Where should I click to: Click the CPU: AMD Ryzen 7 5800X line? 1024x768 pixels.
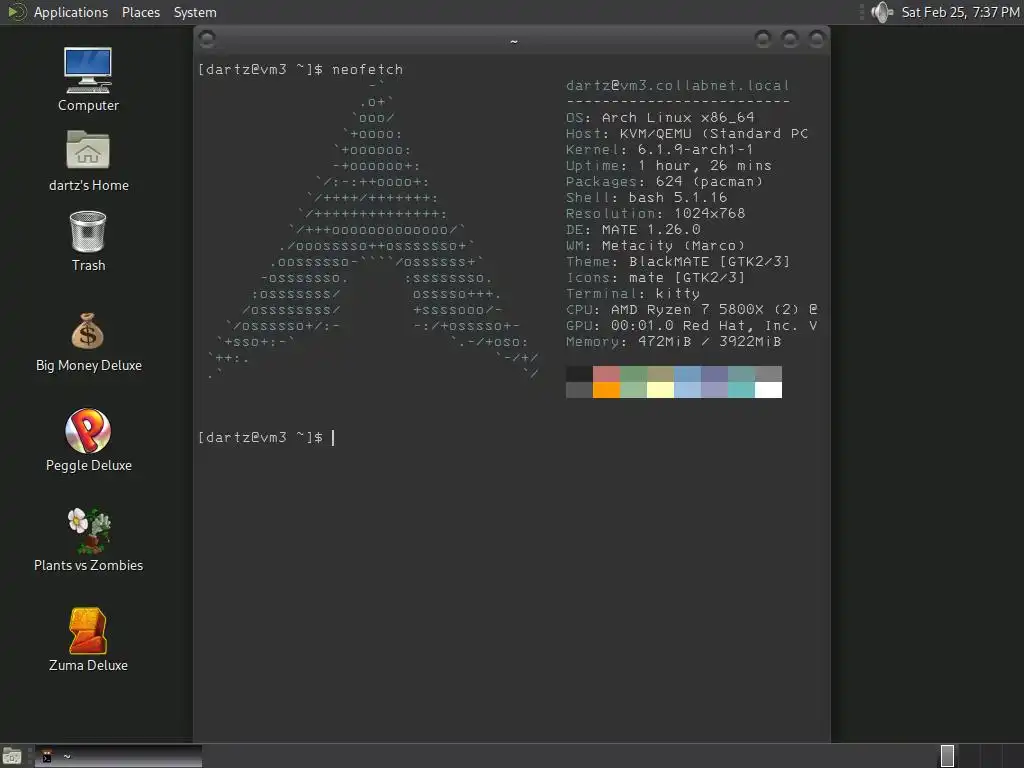coord(692,310)
